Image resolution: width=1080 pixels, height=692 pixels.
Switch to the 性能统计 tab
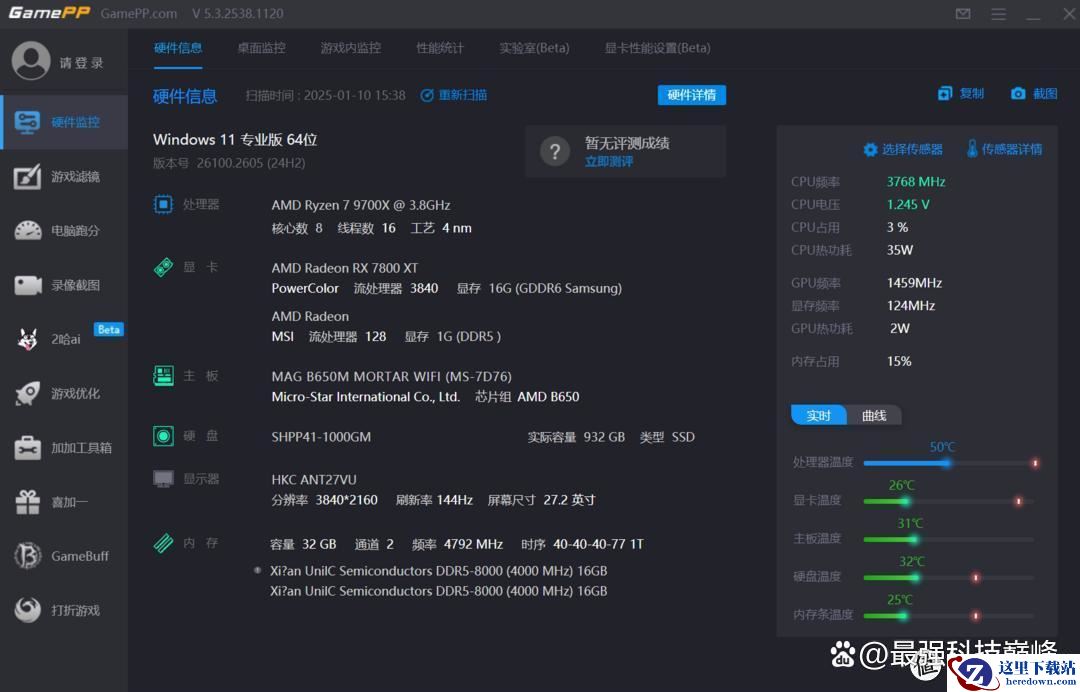[440, 48]
